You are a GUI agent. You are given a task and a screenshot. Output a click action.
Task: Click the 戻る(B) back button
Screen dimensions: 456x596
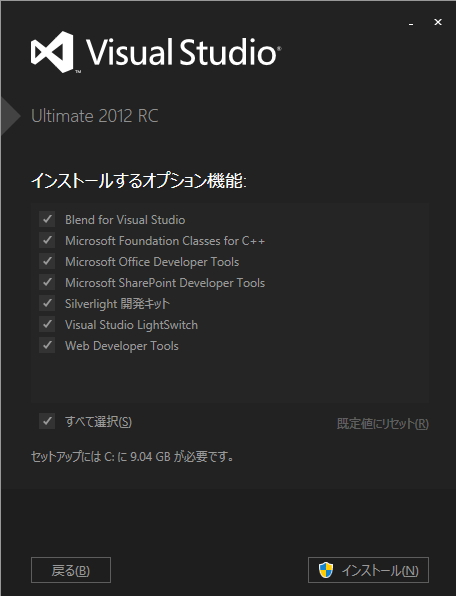point(71,570)
